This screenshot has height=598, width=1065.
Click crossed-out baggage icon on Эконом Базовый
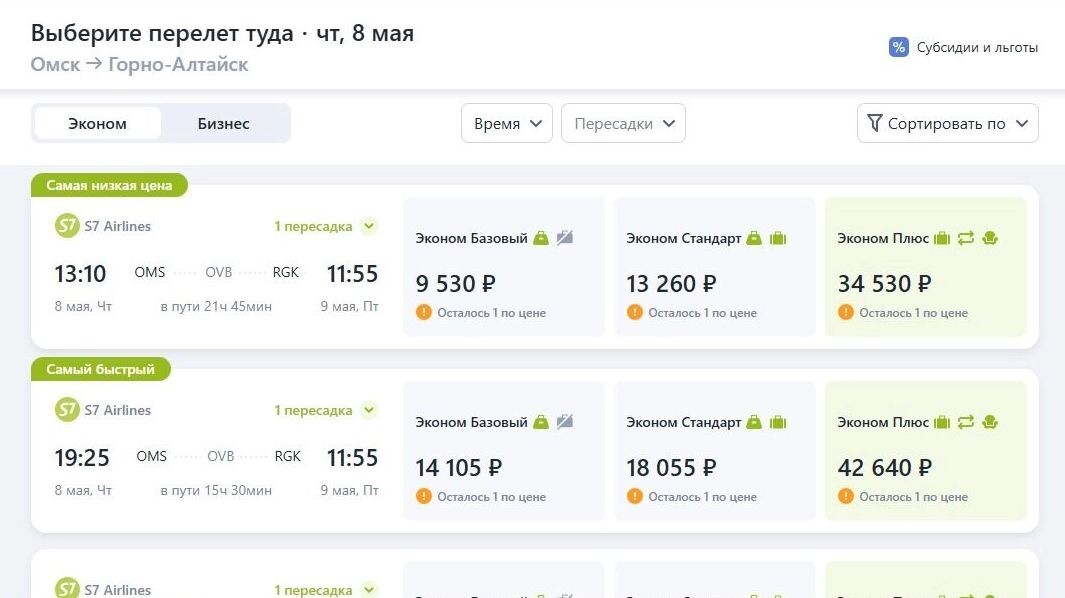point(565,238)
